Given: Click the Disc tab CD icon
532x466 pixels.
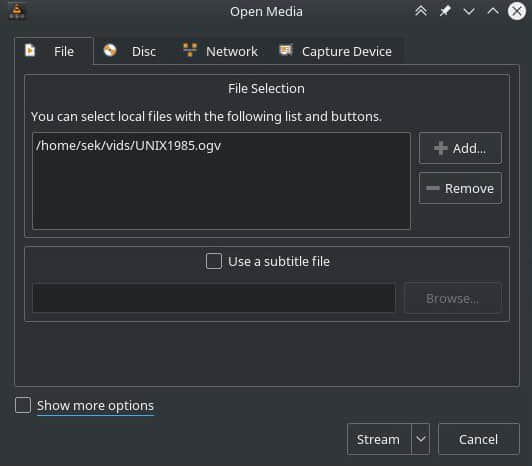Looking at the screenshot, I should 110,51.
